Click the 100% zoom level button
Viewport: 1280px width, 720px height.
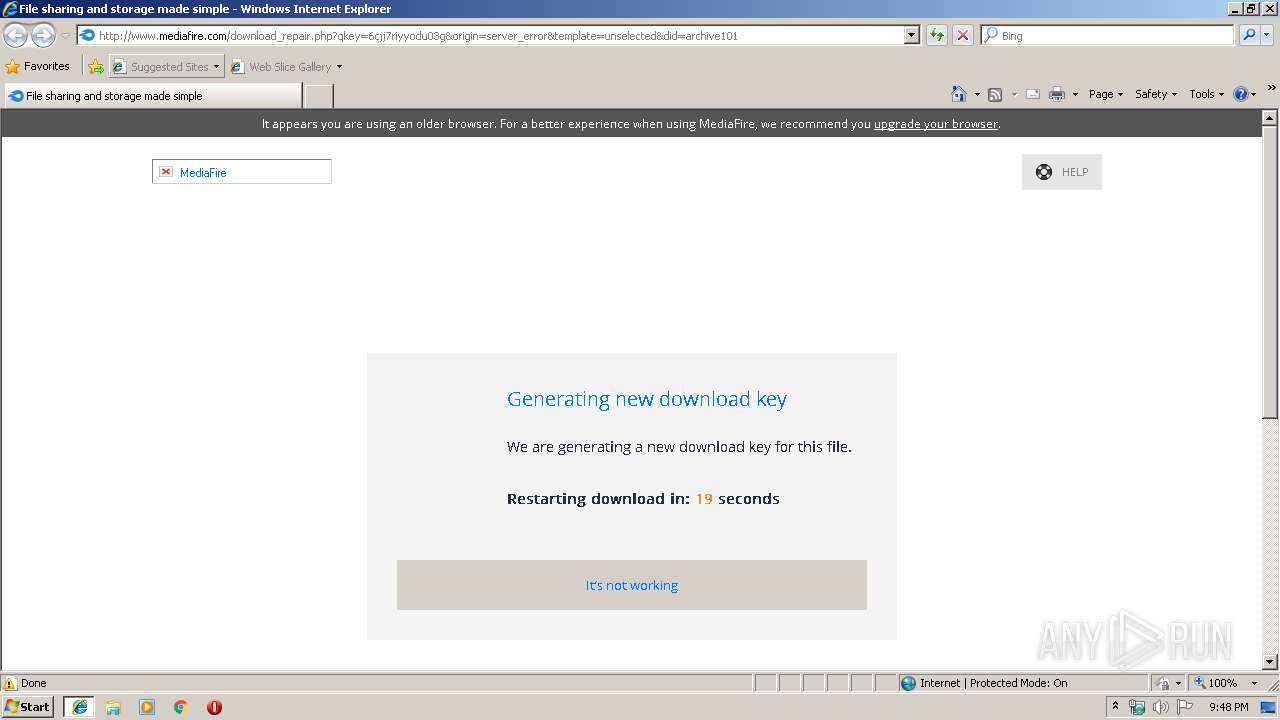[1215, 683]
